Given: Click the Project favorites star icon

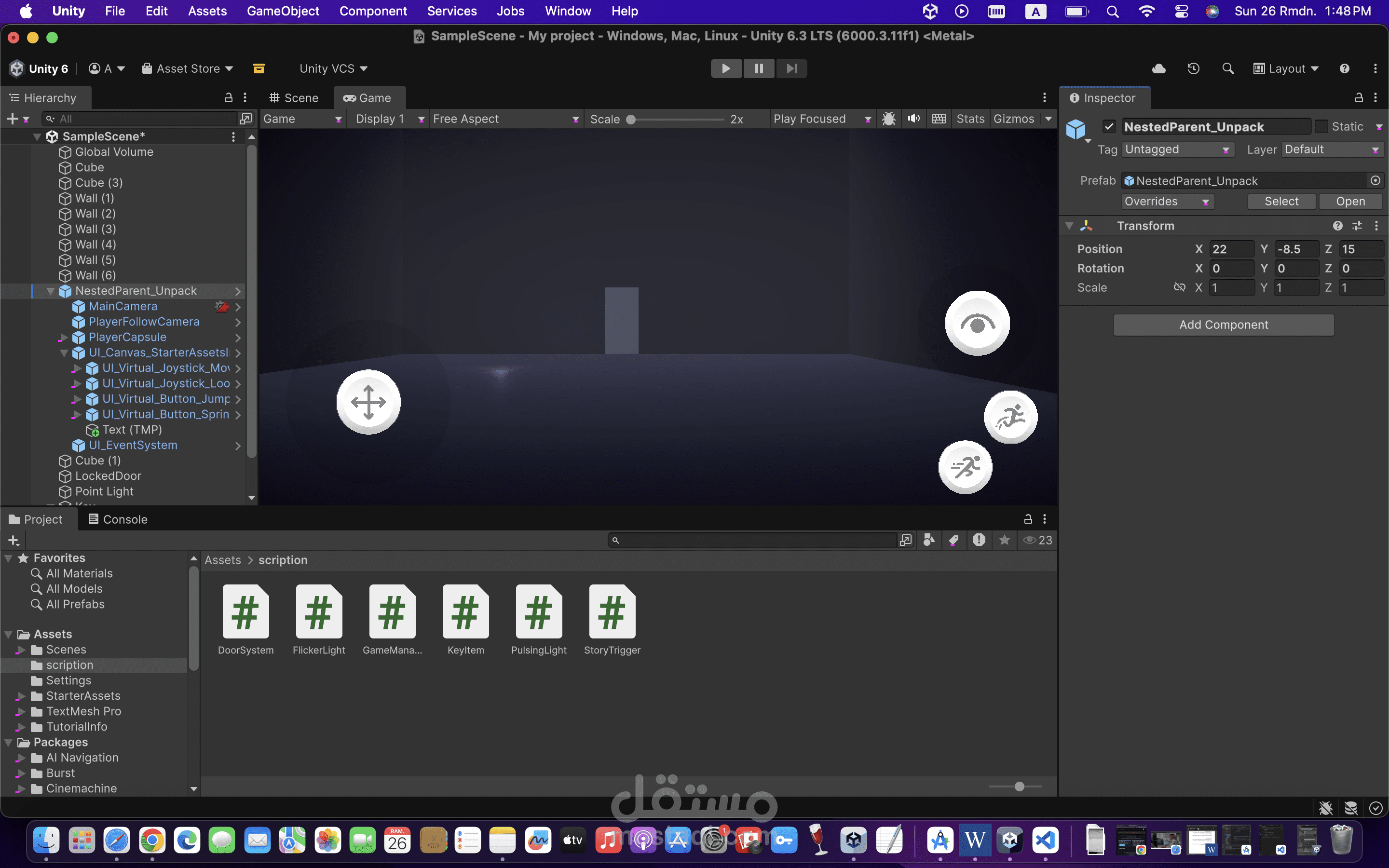Looking at the screenshot, I should coord(1005,540).
